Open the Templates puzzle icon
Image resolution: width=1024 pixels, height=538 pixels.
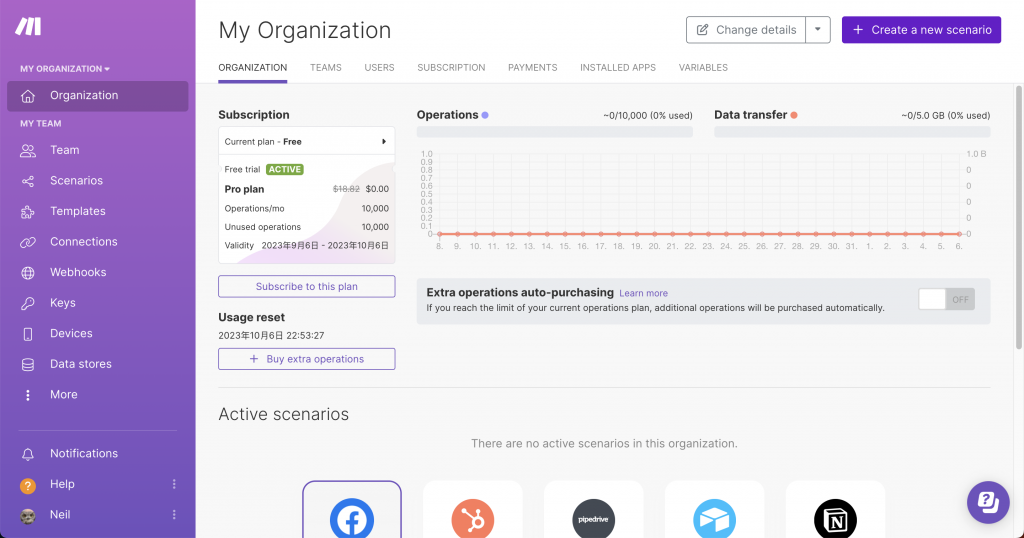pos(27,212)
